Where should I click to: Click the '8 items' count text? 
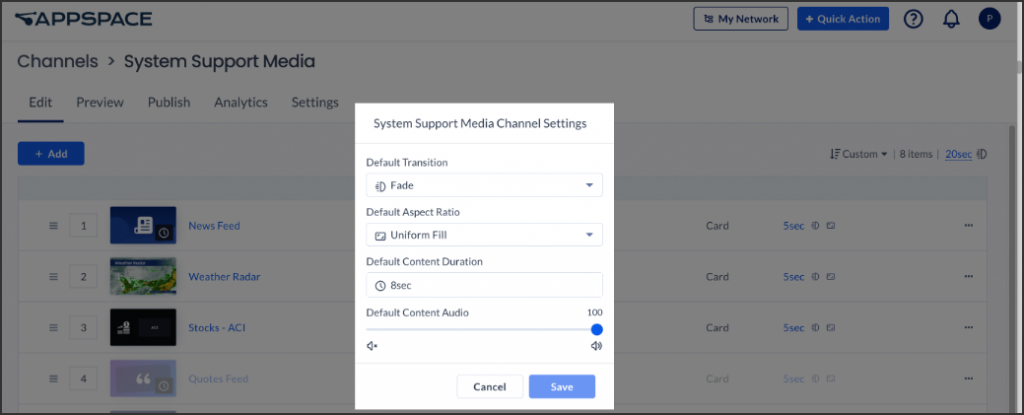914,154
